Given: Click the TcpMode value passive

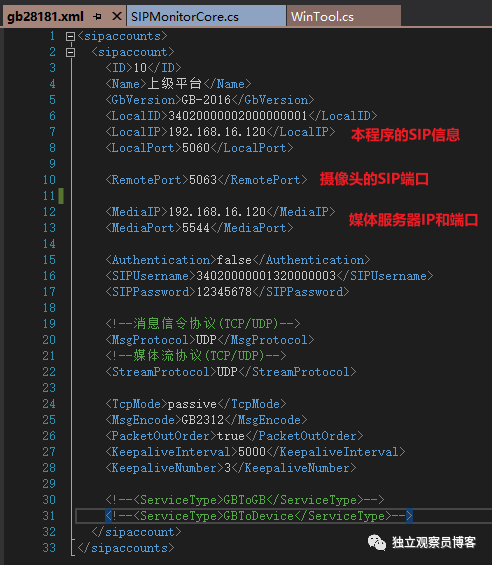Looking at the screenshot, I should pos(192,404).
